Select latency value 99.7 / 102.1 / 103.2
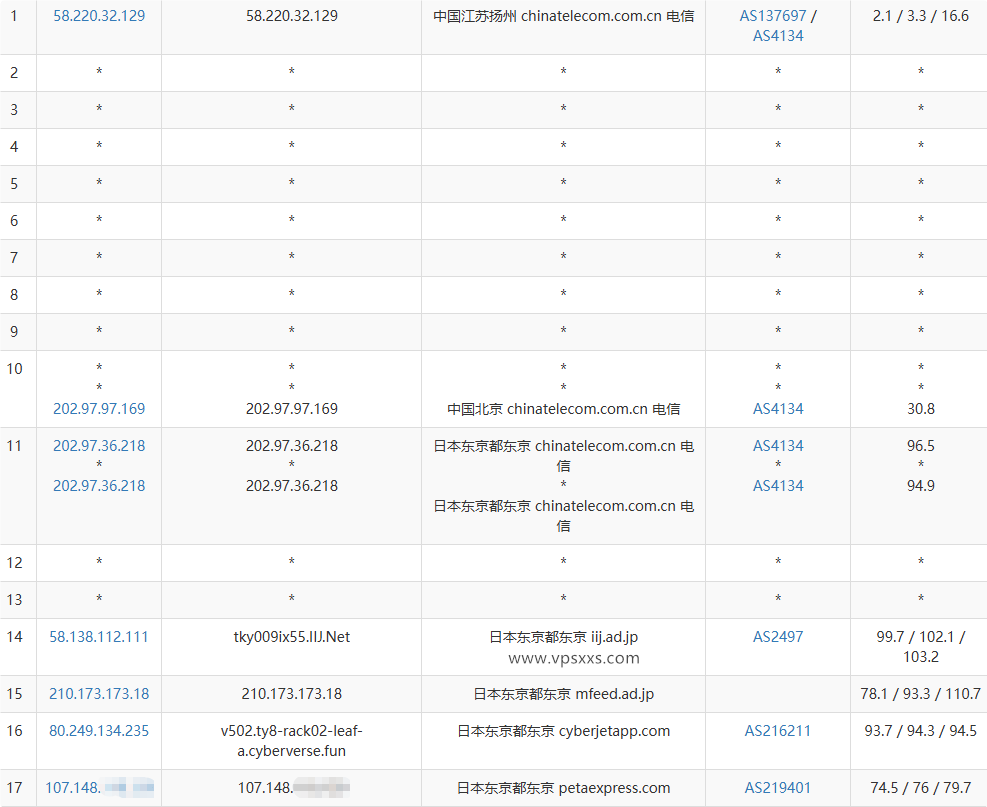The image size is (987, 807). coord(920,646)
